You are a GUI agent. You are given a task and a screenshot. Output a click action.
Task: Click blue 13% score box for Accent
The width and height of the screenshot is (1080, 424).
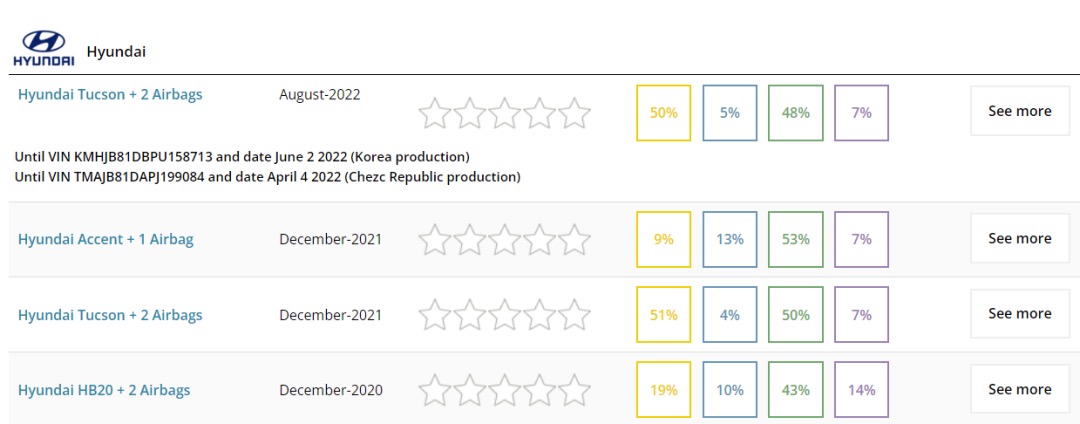click(729, 240)
